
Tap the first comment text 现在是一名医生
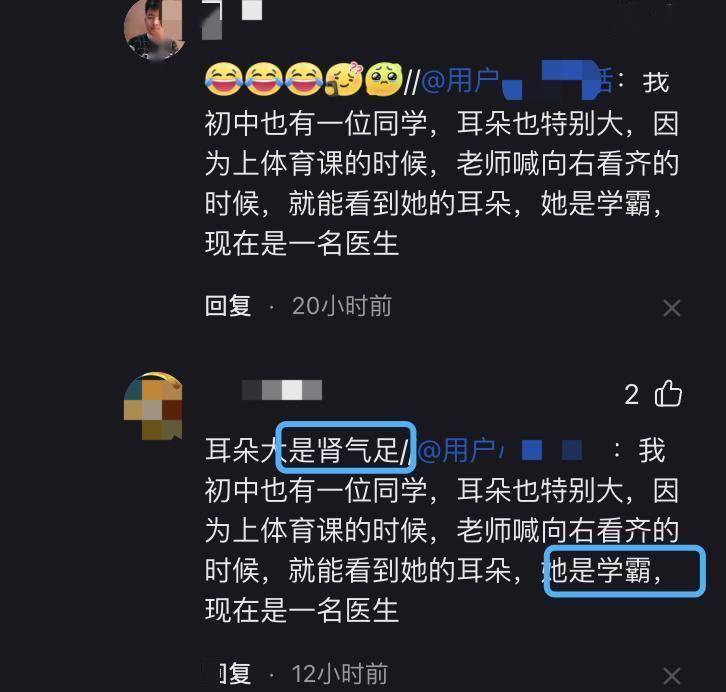302,243
